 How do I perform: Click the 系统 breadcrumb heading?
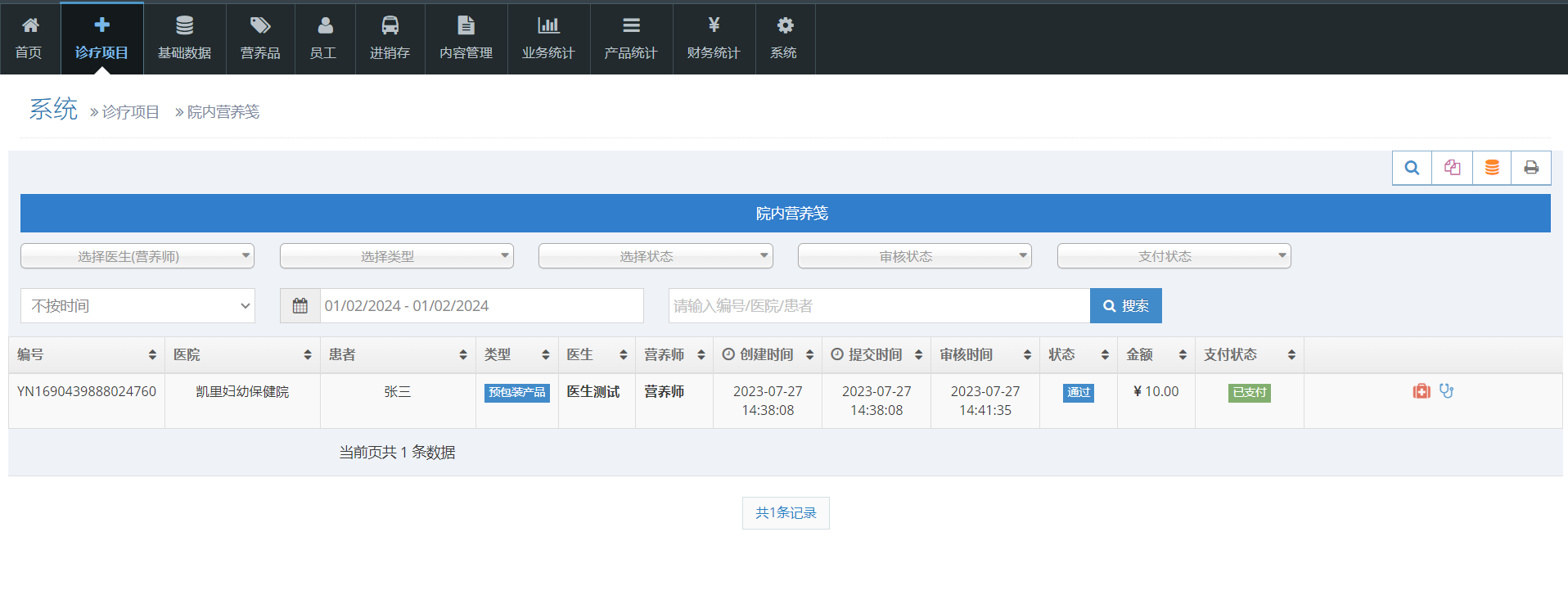[x=53, y=109]
